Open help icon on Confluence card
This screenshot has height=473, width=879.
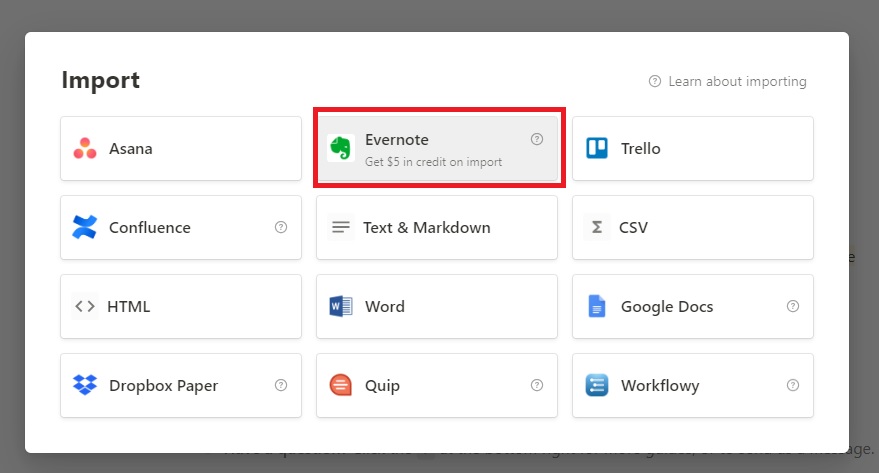click(281, 227)
